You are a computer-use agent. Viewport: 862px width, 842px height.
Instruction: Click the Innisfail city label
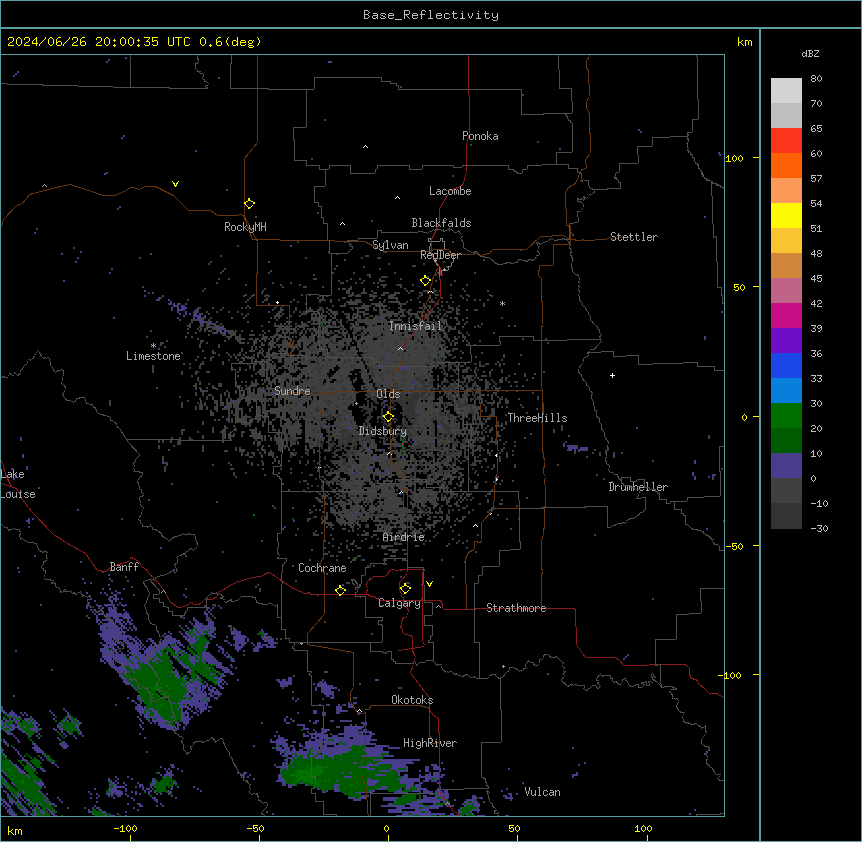pyautogui.click(x=415, y=326)
